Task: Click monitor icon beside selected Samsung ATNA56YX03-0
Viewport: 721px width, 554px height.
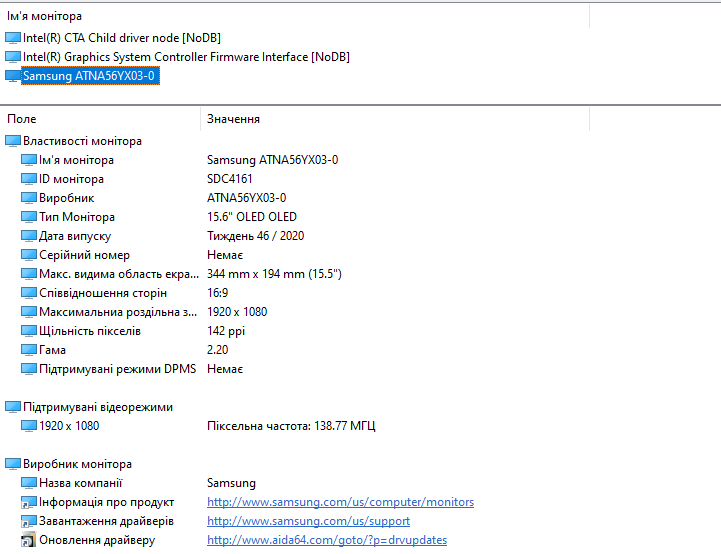Action: pos(13,76)
